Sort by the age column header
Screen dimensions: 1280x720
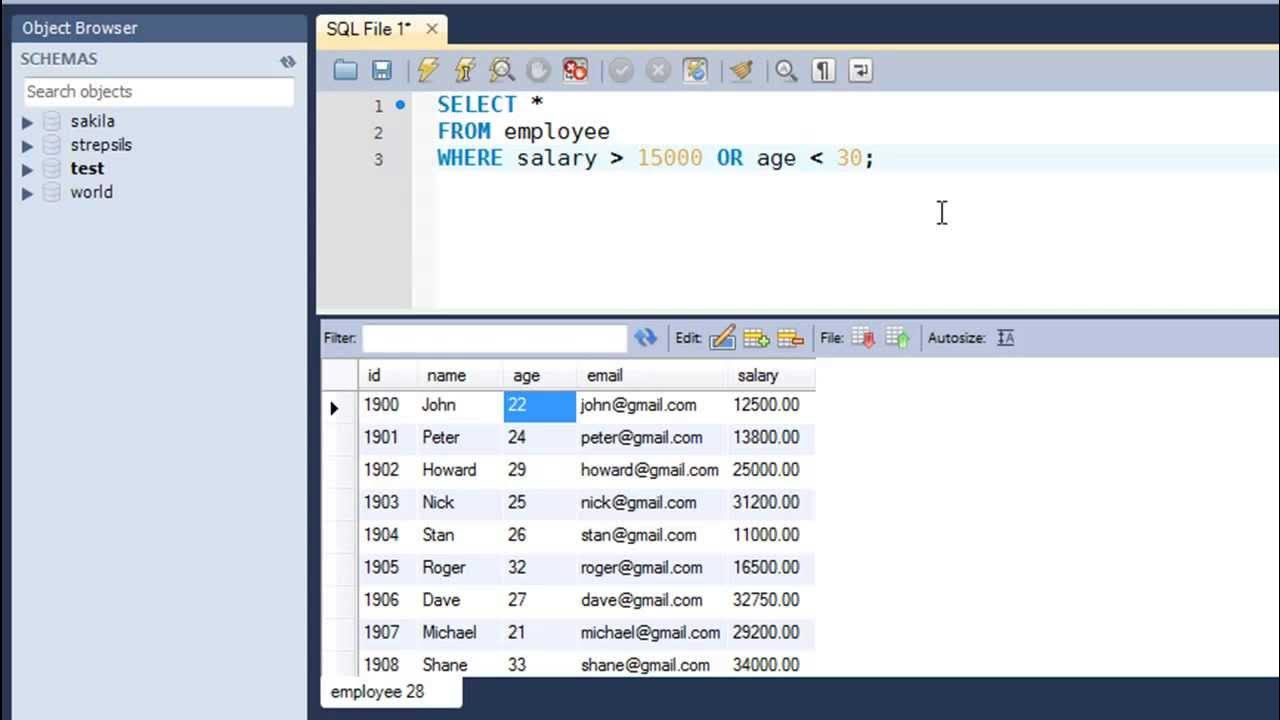(539, 375)
